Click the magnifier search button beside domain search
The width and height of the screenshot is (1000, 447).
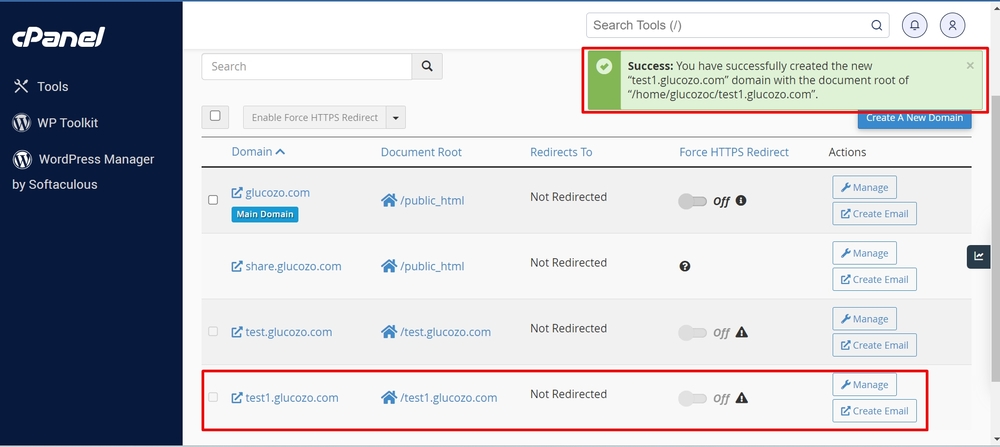point(427,67)
